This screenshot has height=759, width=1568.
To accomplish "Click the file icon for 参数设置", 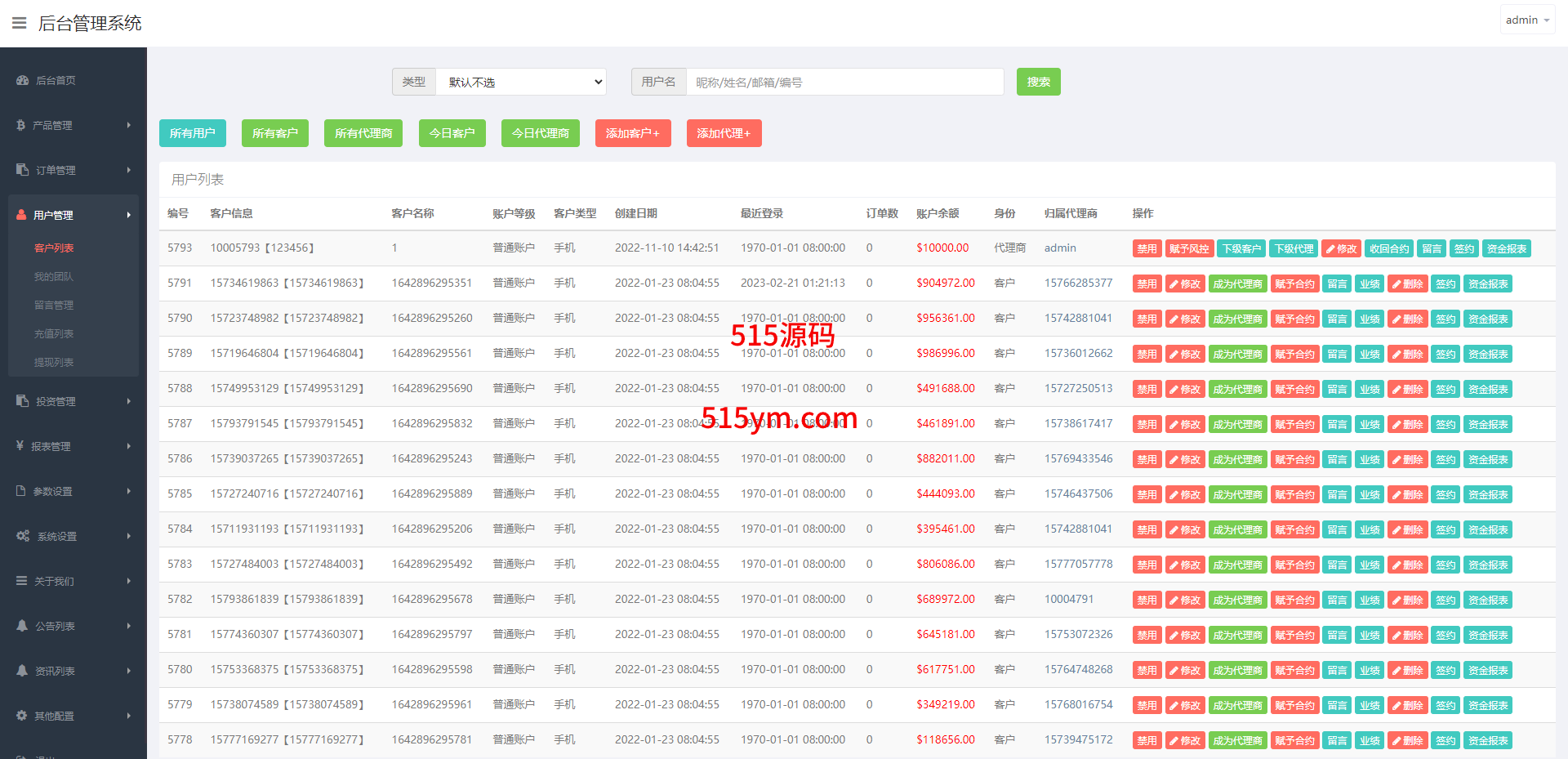I will 21,491.
